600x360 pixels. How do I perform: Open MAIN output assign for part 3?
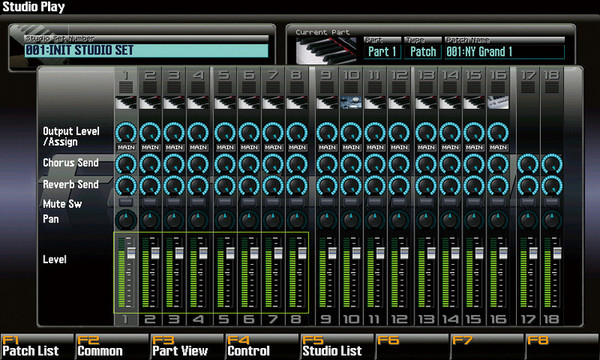click(x=174, y=147)
